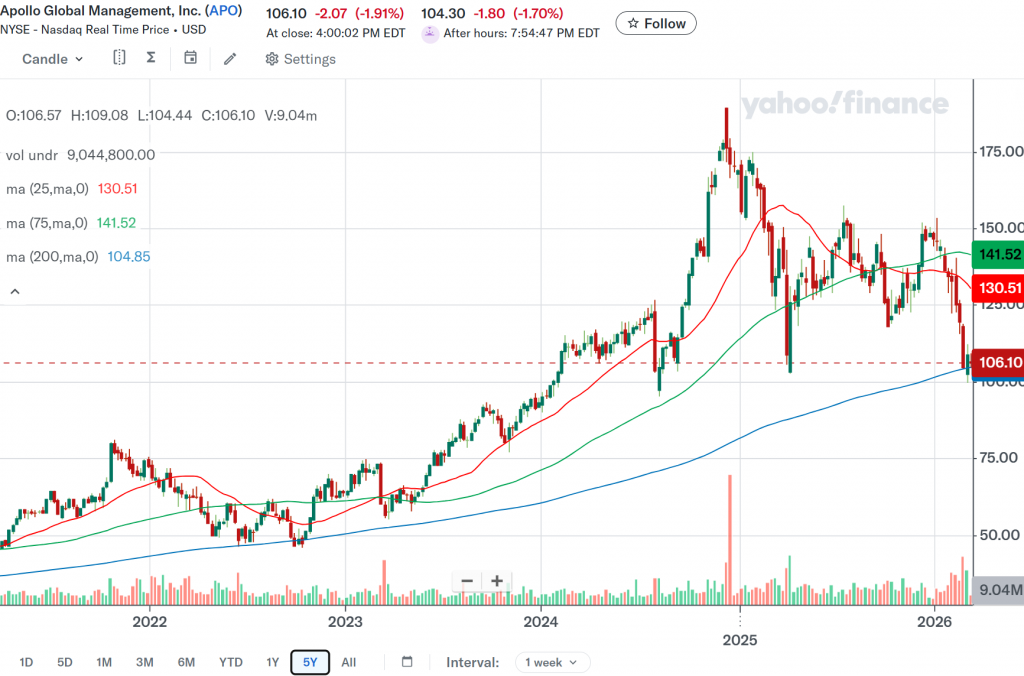The height and width of the screenshot is (676, 1024).
Task: Choose the 1Y range option
Action: click(272, 662)
